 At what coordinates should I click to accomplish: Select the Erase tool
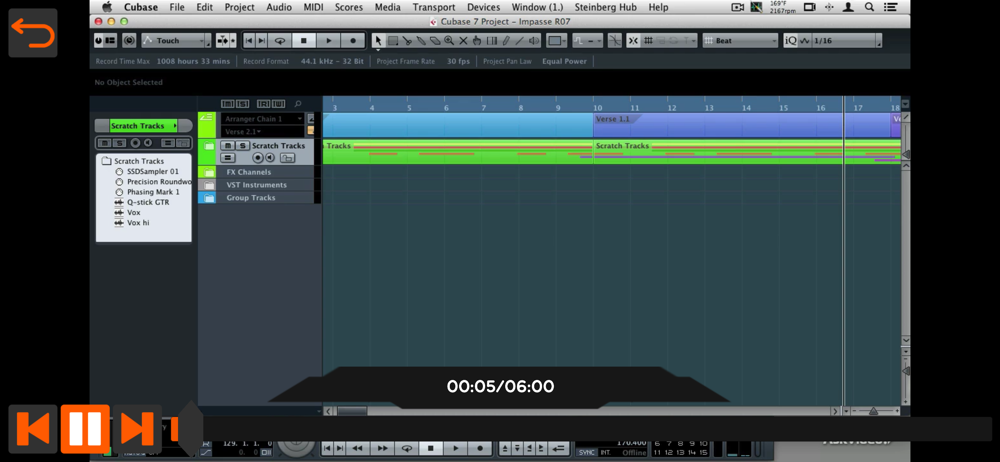pos(435,40)
